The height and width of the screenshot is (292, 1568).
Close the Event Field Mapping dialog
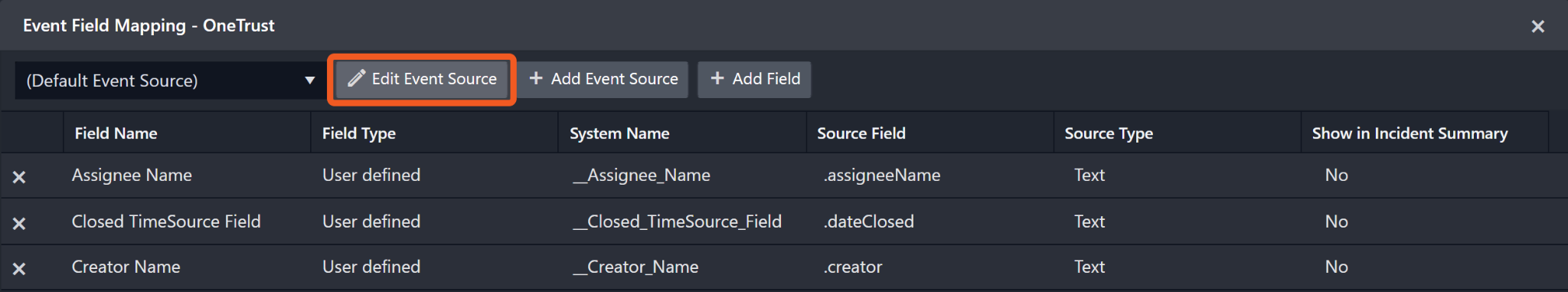pyautogui.click(x=1537, y=26)
